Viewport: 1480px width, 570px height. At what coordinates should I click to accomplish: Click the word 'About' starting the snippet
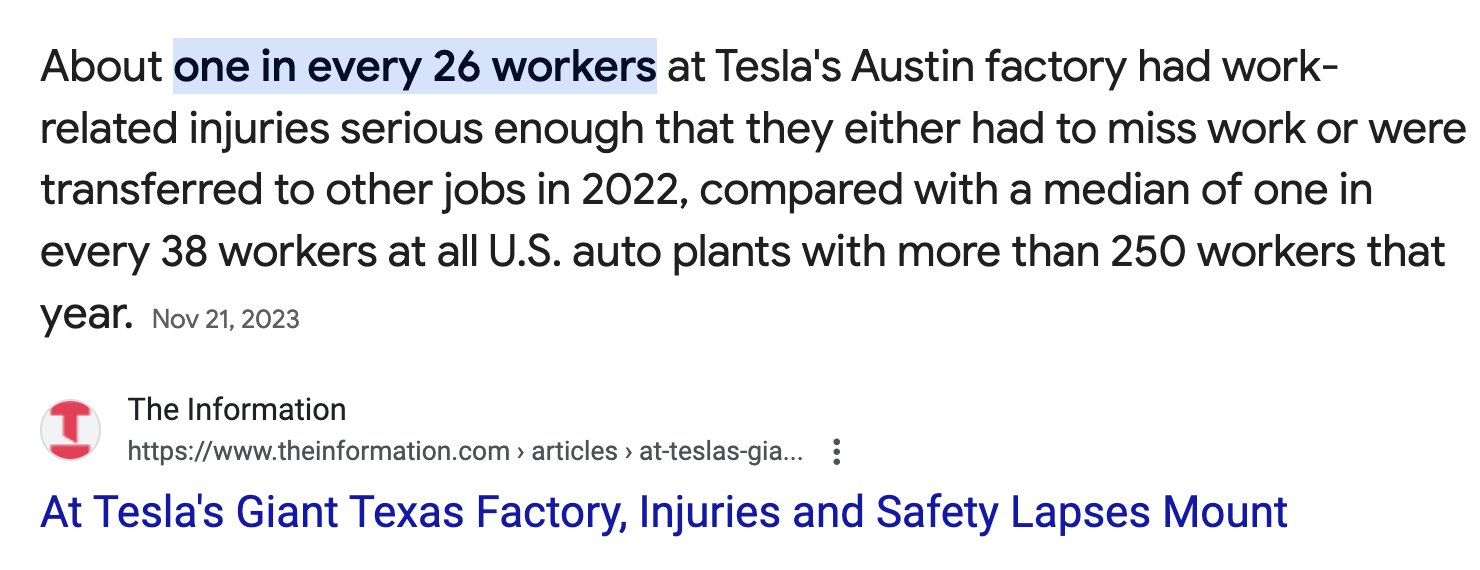[101, 67]
